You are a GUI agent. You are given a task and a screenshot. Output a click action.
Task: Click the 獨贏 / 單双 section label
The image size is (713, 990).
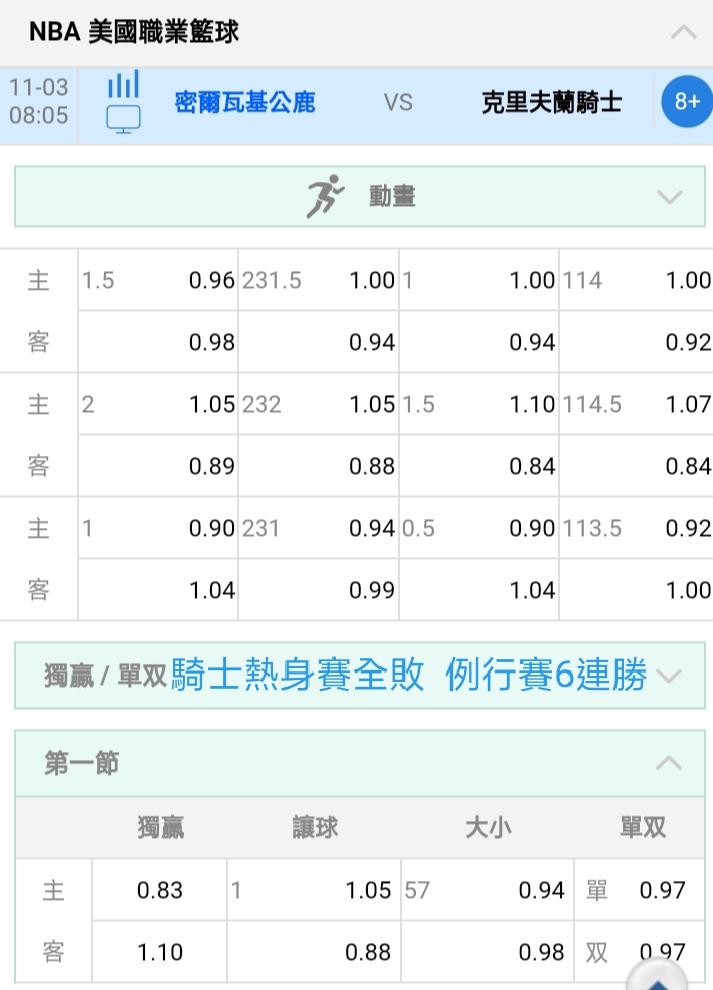point(105,676)
